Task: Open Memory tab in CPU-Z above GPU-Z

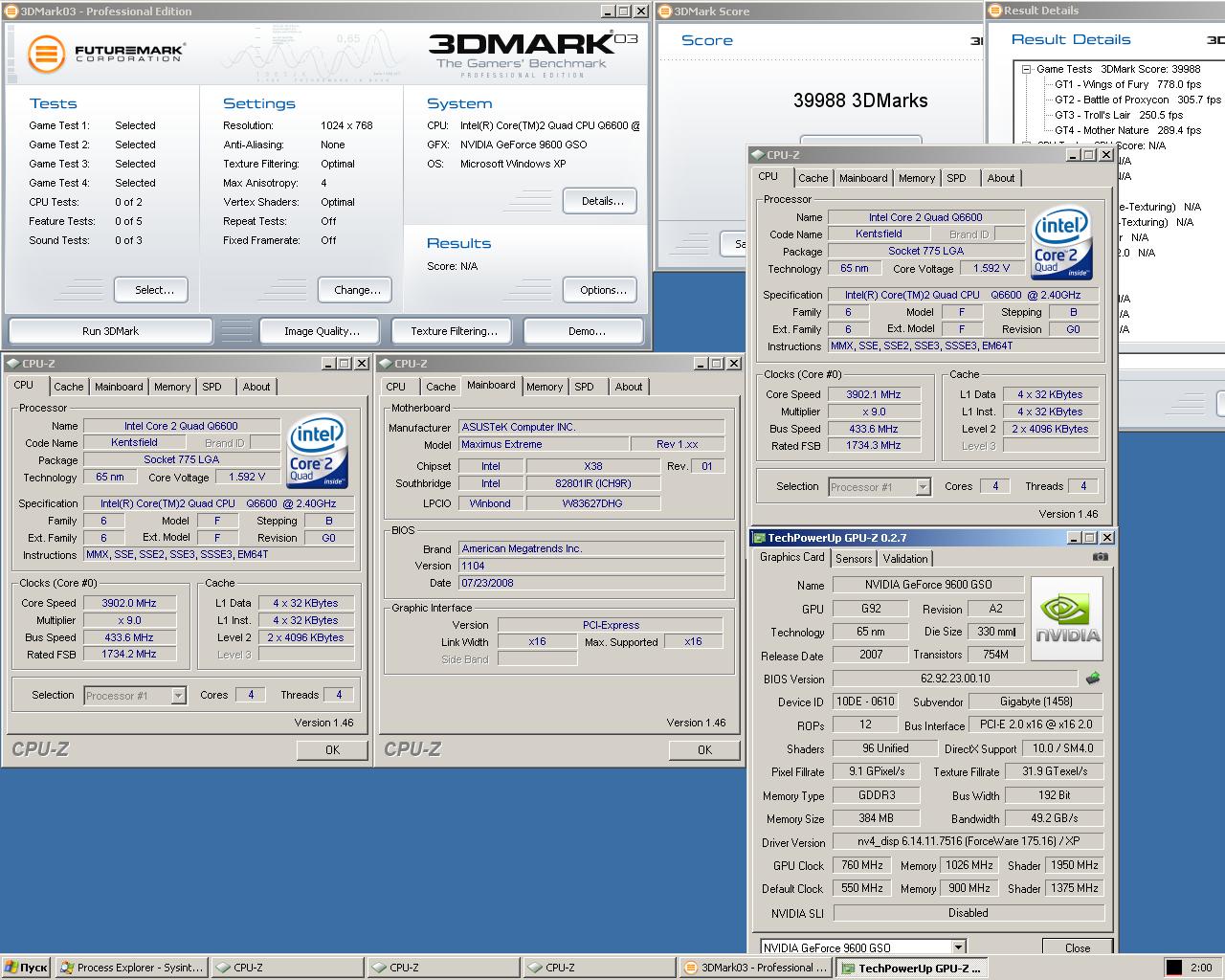Action: (917, 178)
